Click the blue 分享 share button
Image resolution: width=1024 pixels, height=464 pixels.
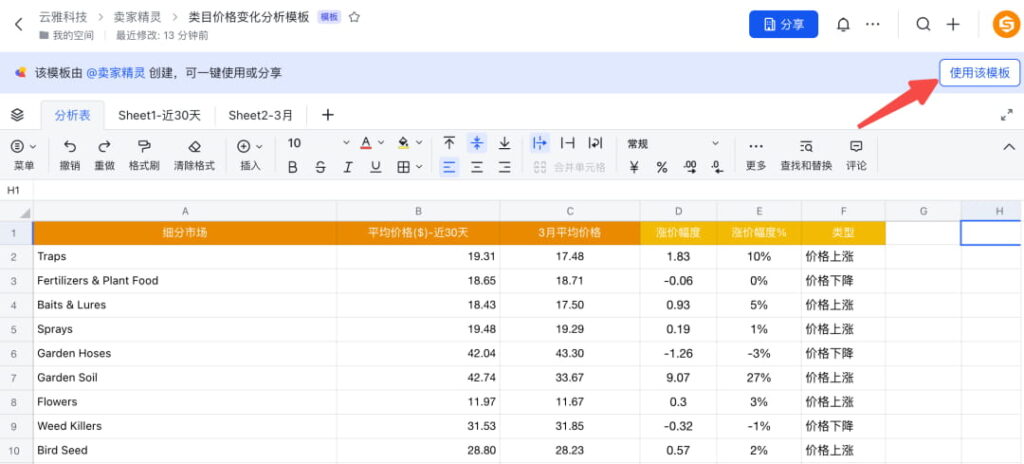click(783, 24)
